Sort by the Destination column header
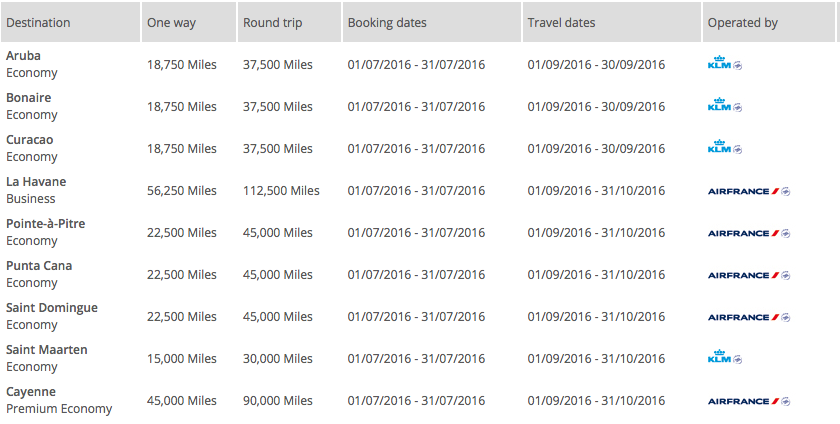This screenshot has width=840, height=424. click(x=38, y=23)
